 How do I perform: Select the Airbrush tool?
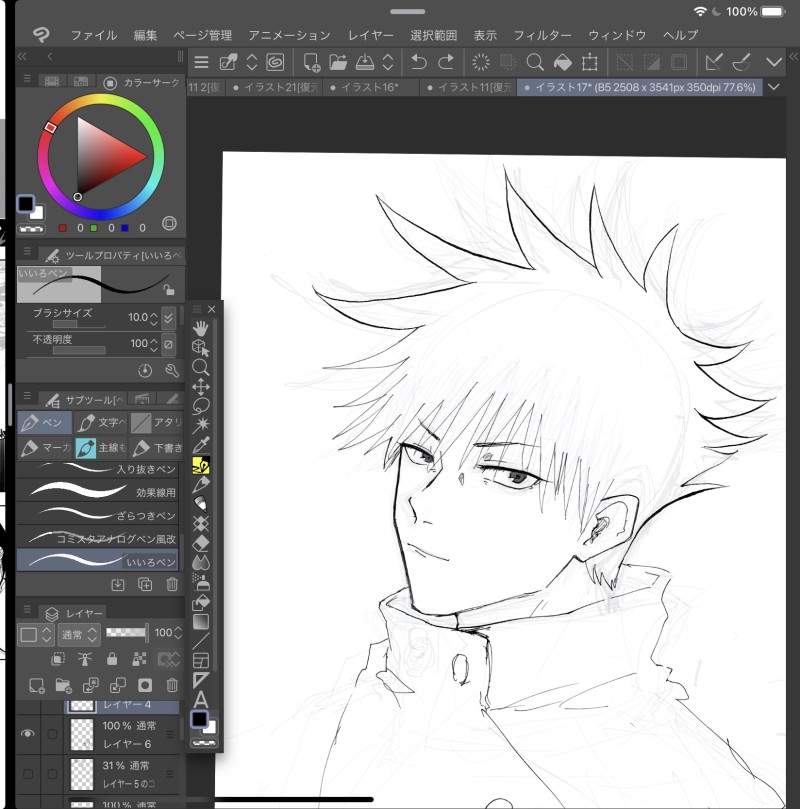(201, 582)
